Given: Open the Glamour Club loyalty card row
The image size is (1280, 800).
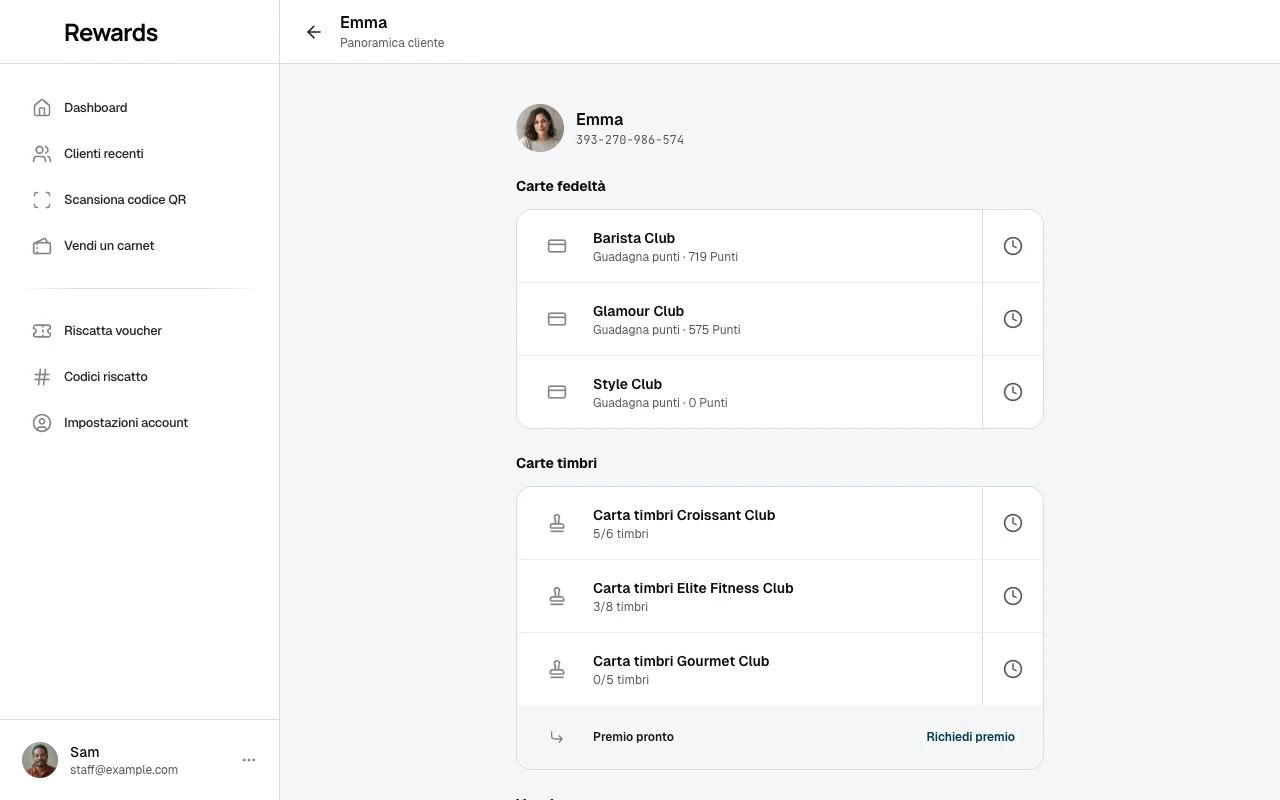Looking at the screenshot, I should tap(749, 319).
